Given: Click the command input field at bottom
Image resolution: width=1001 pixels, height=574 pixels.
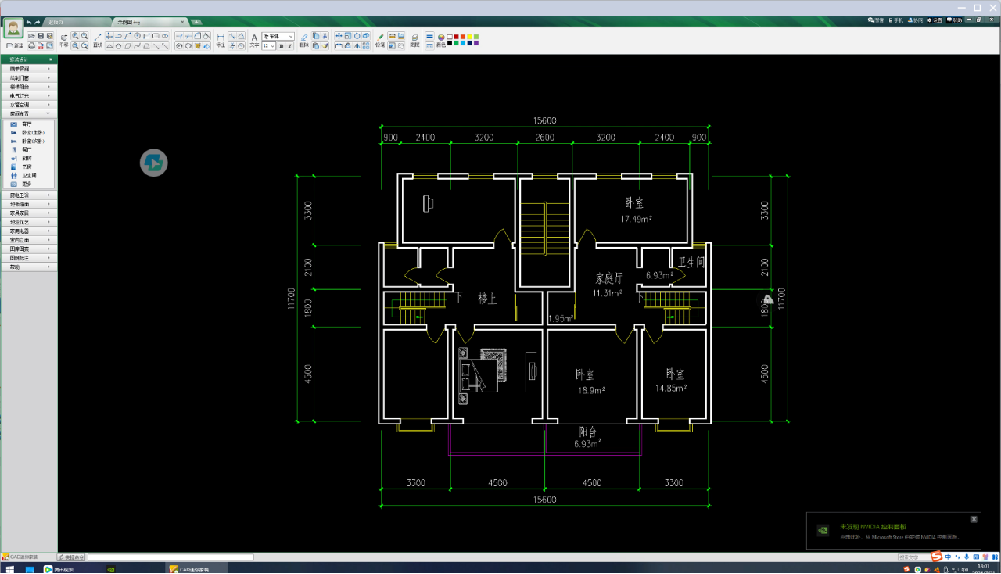Looking at the screenshot, I should click(170, 557).
